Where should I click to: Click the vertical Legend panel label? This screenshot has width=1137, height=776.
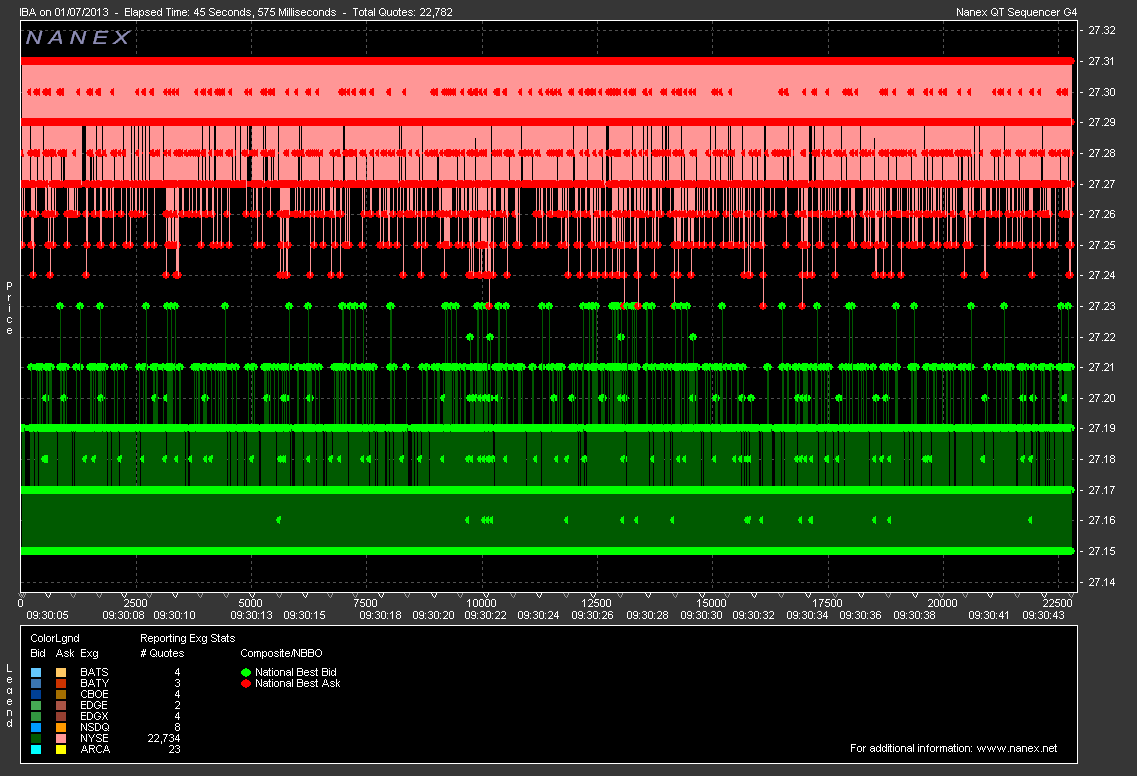[10, 697]
